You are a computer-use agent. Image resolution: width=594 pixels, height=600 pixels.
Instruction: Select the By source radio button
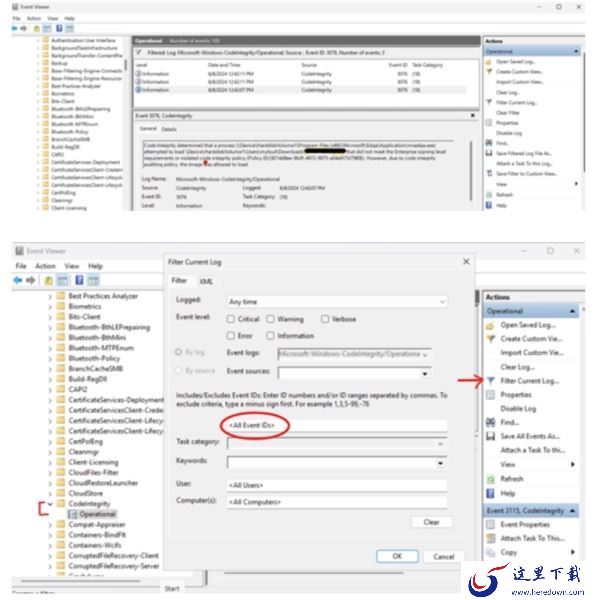pyautogui.click(x=178, y=370)
